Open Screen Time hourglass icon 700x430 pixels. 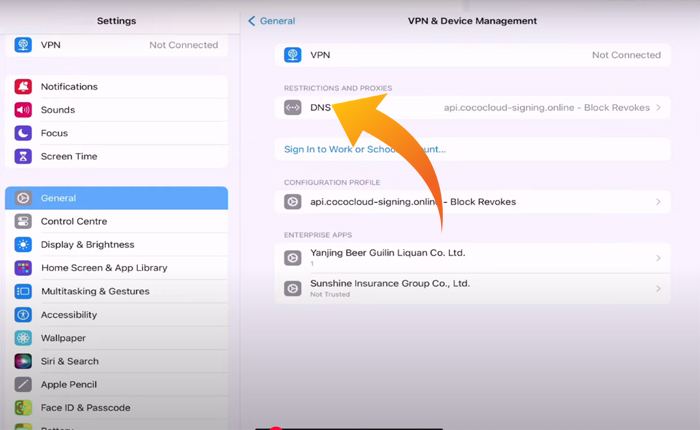click(23, 156)
